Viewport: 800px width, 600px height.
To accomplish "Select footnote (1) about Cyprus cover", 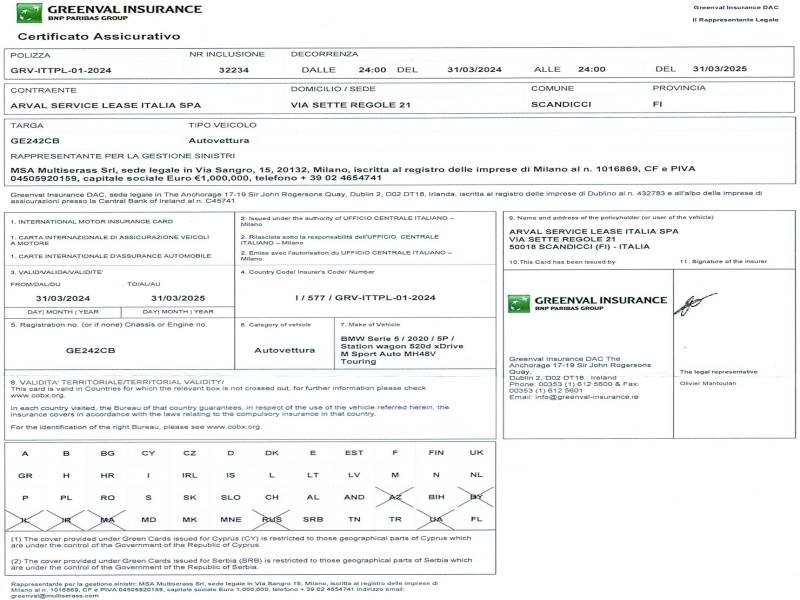I will coord(241,542).
